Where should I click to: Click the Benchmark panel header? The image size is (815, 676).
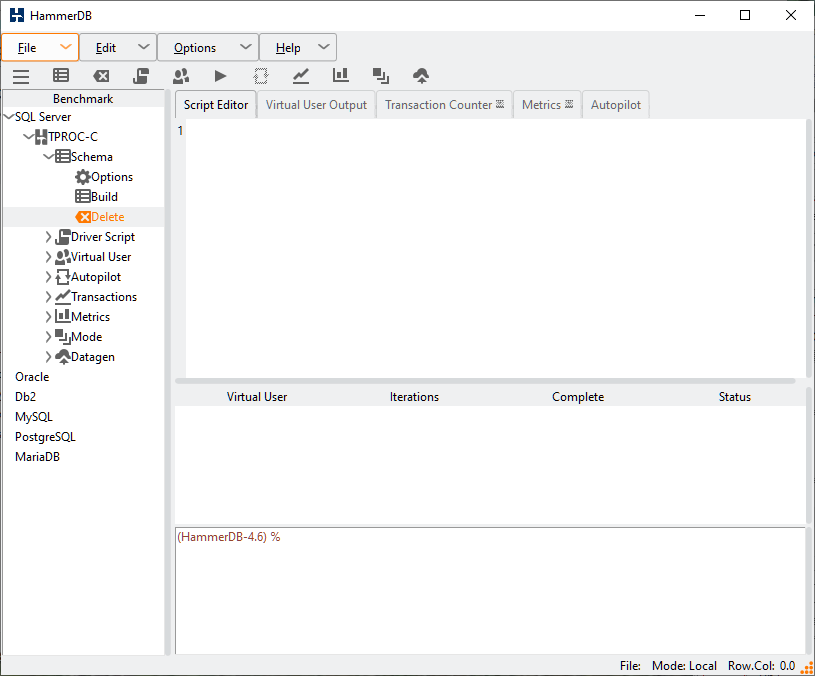[83, 99]
